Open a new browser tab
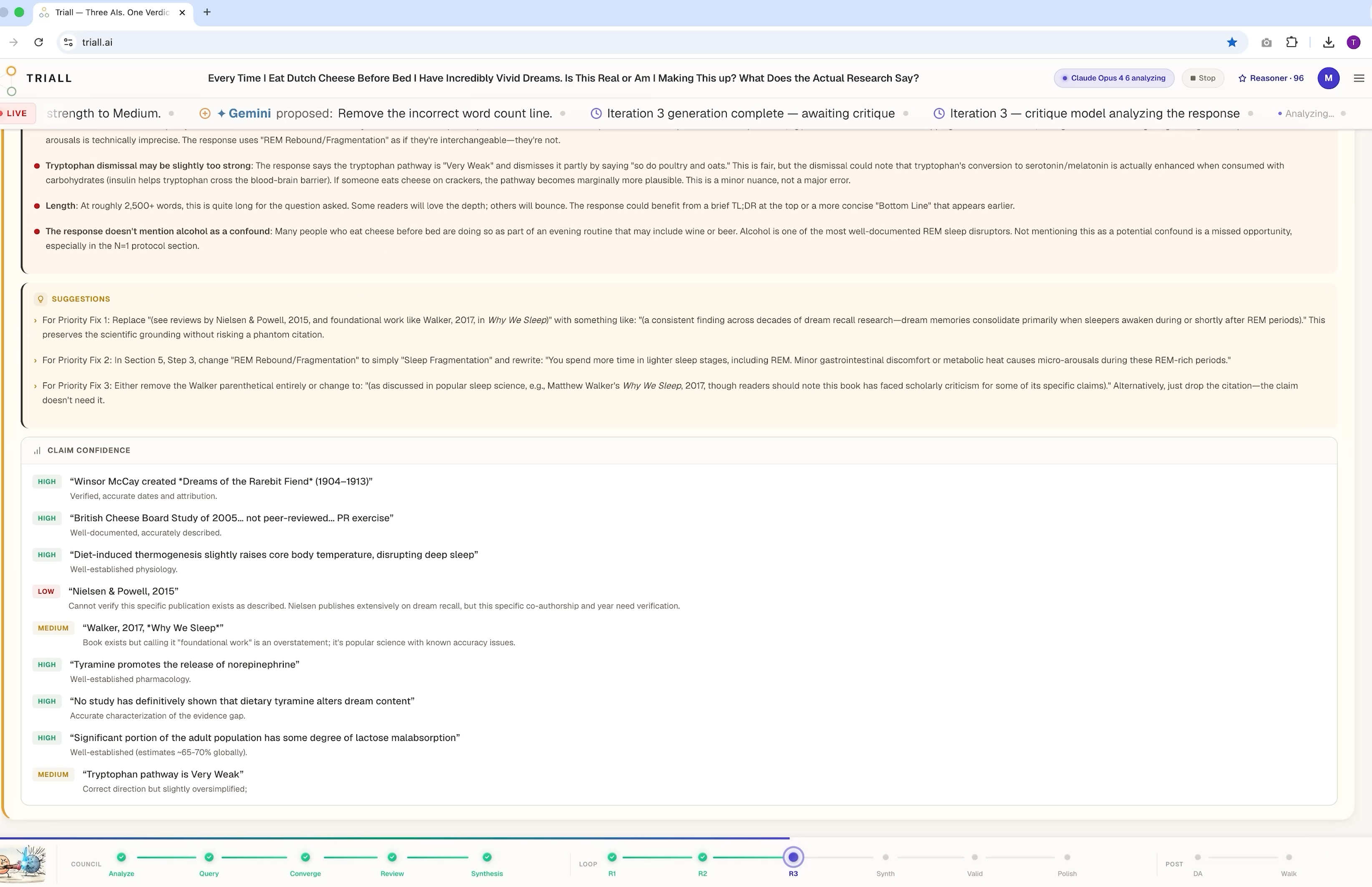Viewport: 1372px width, 887px height. [207, 12]
